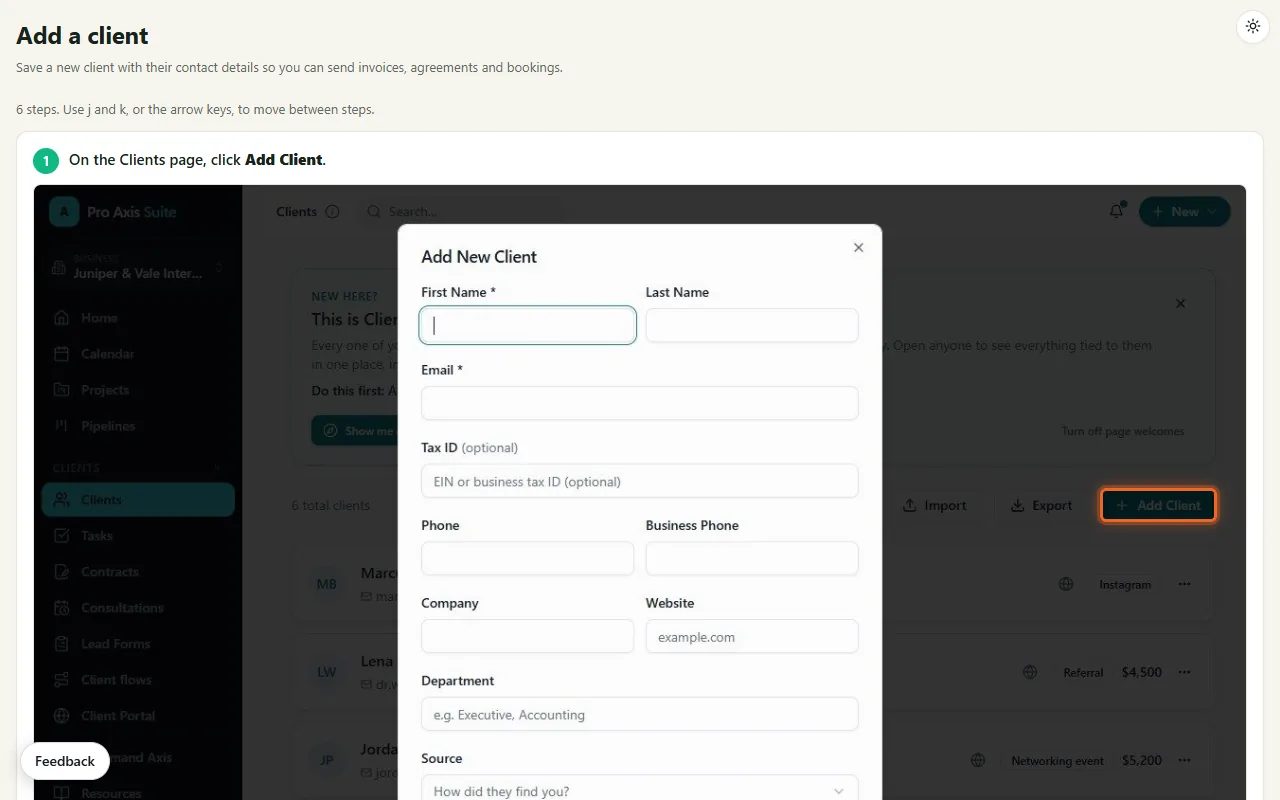The width and height of the screenshot is (1280, 800).
Task: Toggle the light/dark theme sun icon
Action: (1253, 27)
